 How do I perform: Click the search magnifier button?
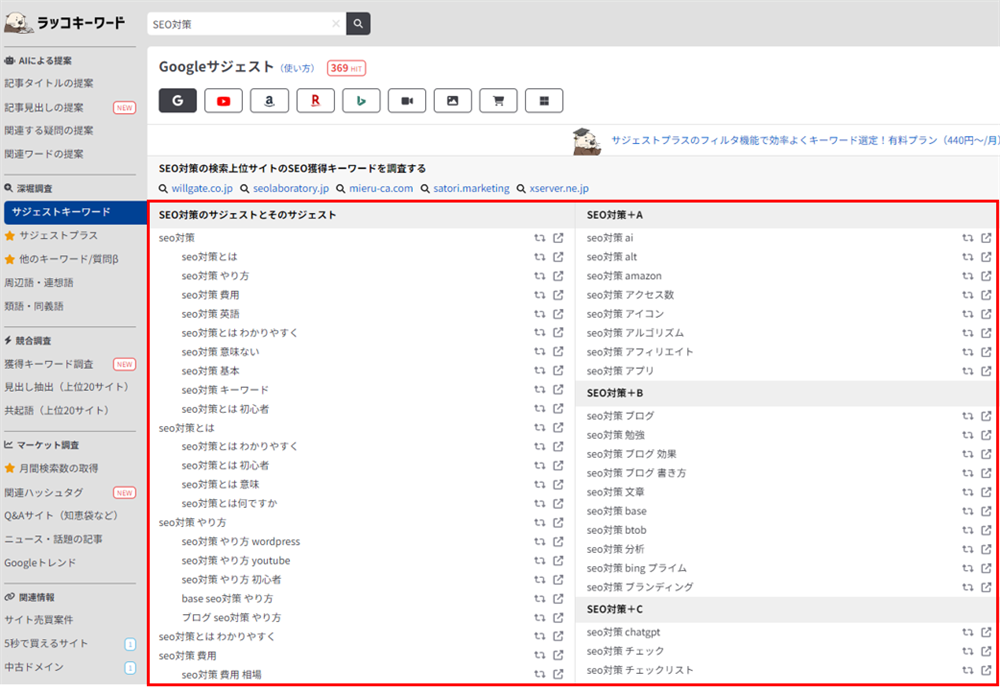coord(358,24)
